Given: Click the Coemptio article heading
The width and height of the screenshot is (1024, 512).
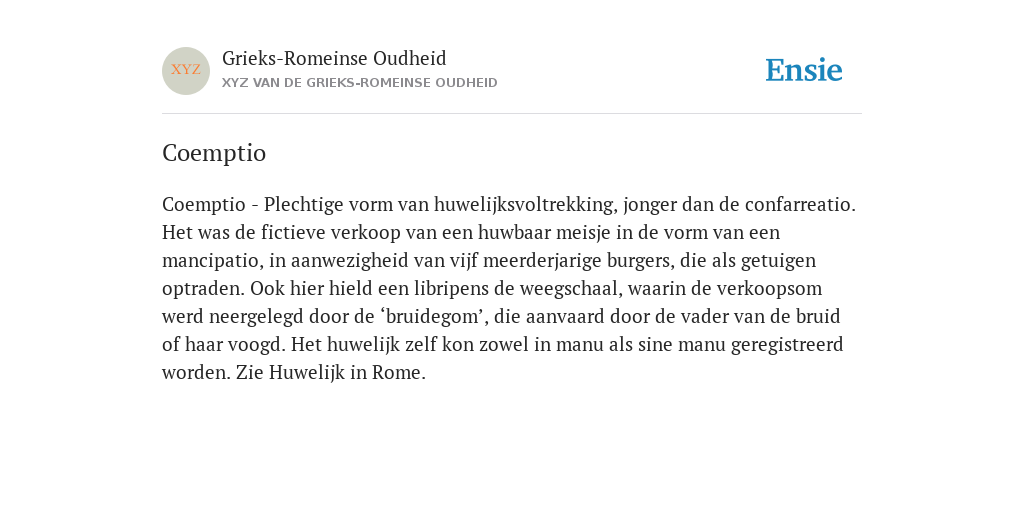Looking at the screenshot, I should [x=214, y=153].
